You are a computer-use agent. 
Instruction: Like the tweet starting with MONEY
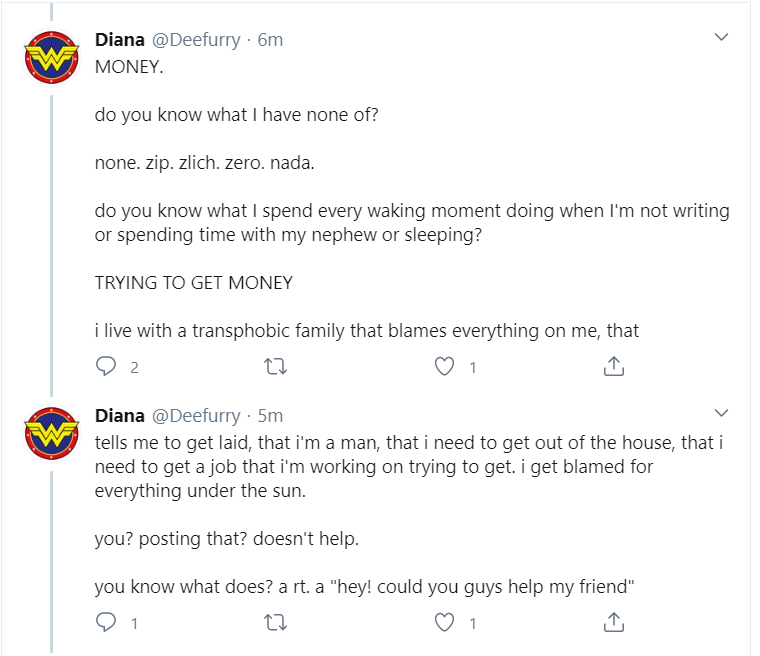pos(444,366)
